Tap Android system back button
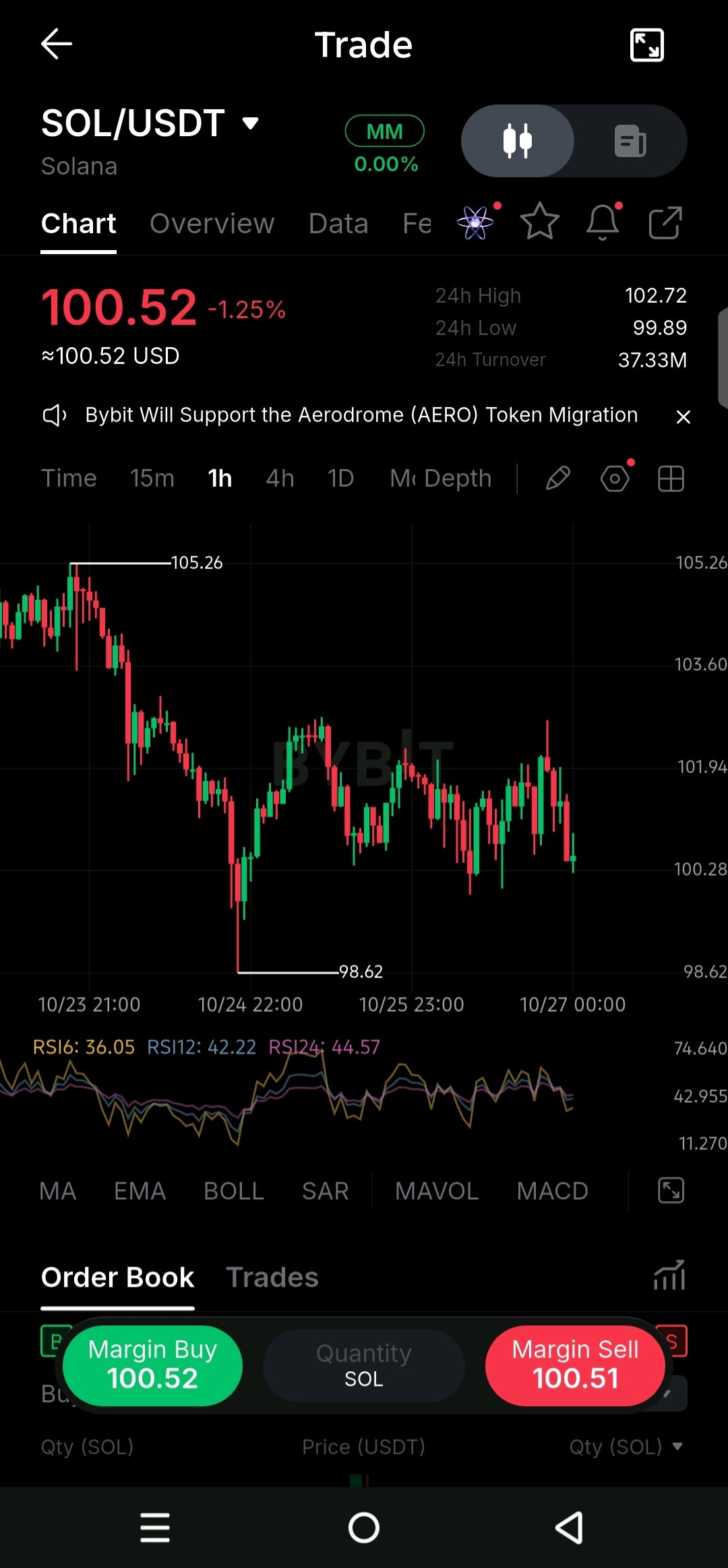728x1568 pixels. pyautogui.click(x=570, y=1528)
